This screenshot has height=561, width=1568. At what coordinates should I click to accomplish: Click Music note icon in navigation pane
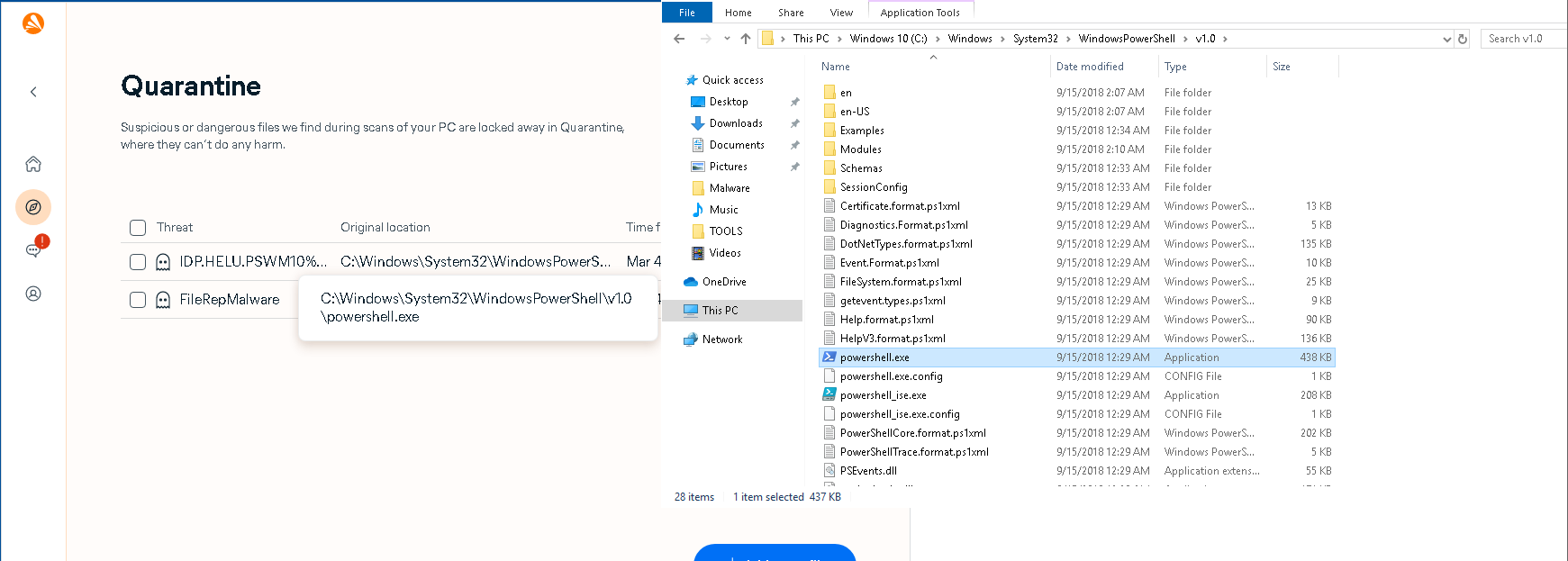click(697, 210)
